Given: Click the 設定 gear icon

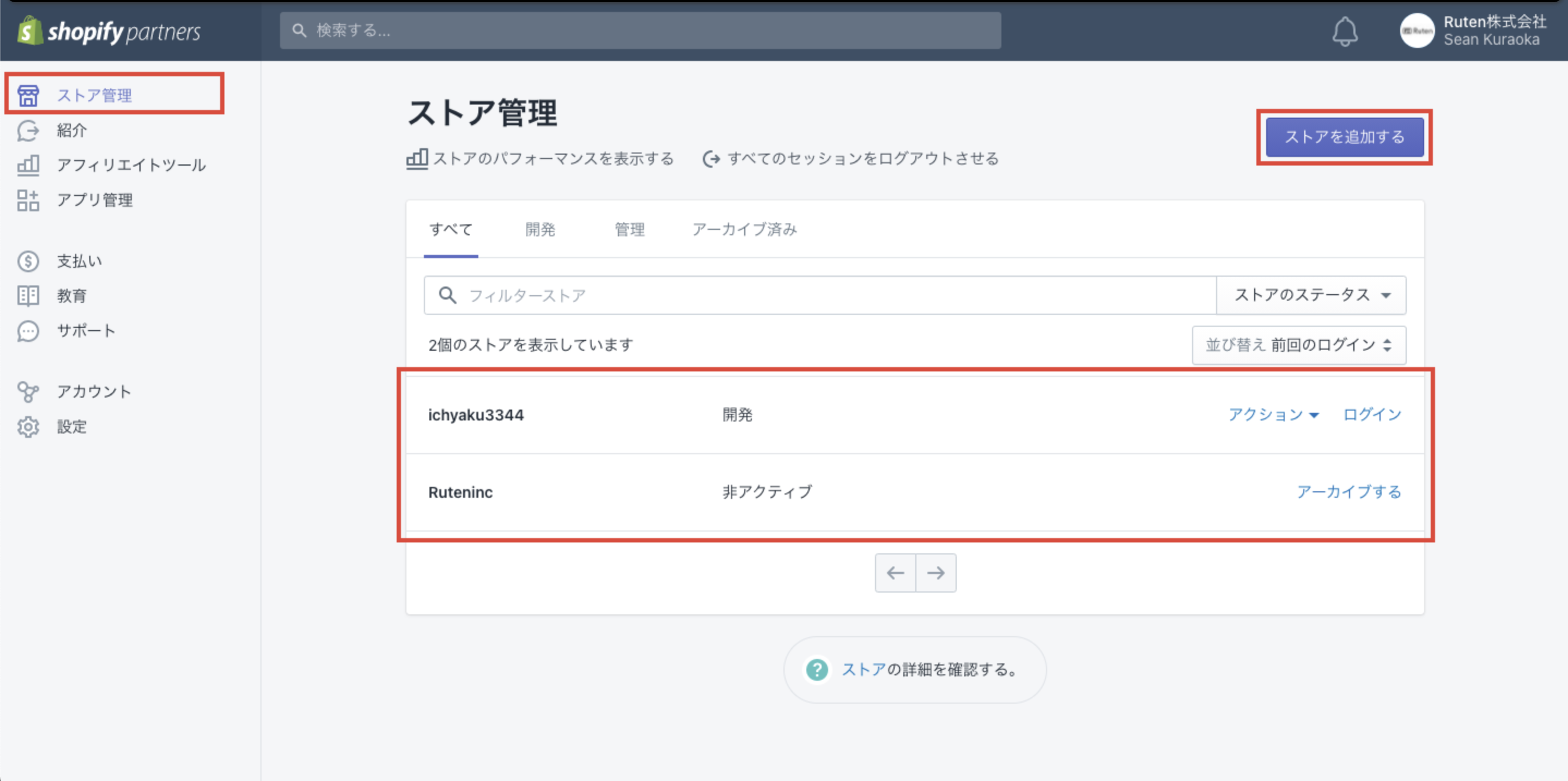Looking at the screenshot, I should 28,427.
